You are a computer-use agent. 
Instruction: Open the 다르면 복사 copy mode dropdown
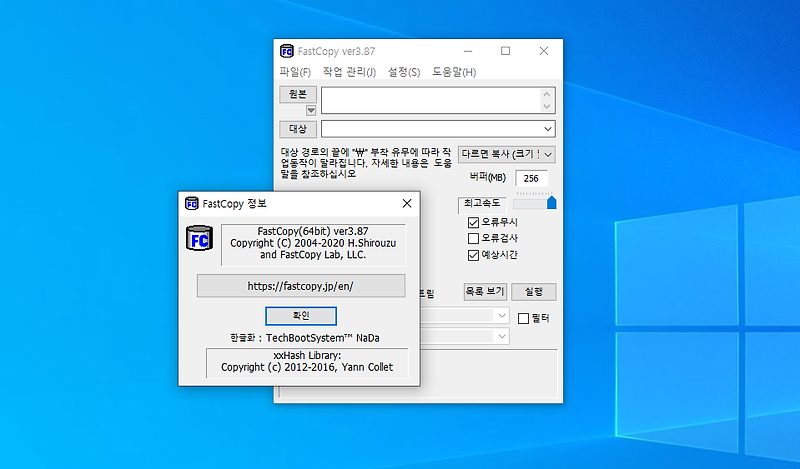click(507, 154)
